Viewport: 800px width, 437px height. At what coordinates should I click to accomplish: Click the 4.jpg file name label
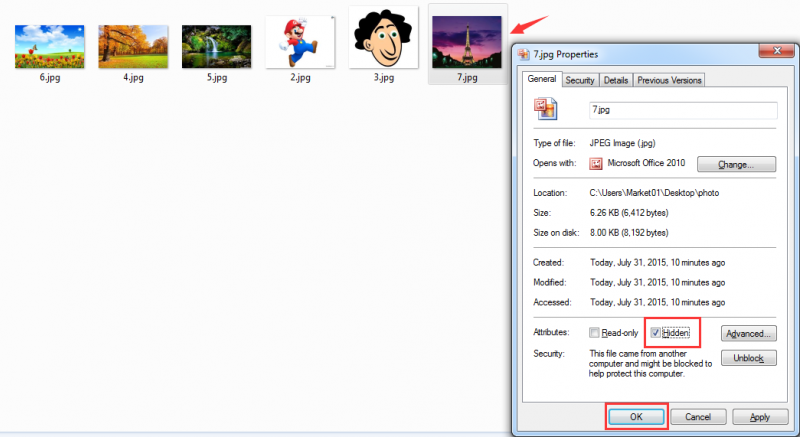click(x=133, y=78)
